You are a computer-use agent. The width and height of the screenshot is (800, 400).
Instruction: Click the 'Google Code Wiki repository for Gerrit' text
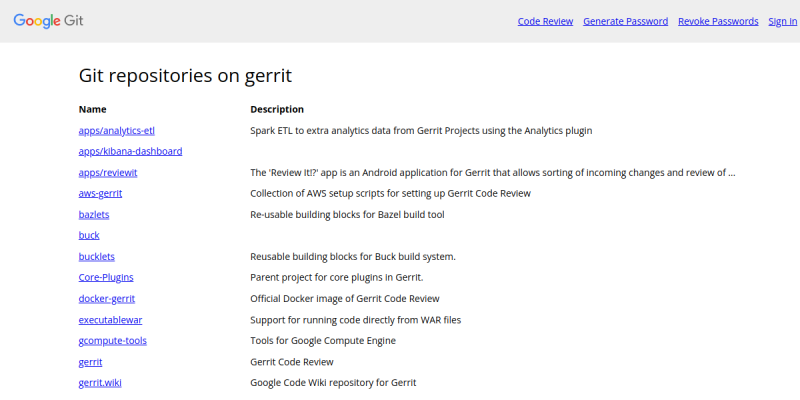pos(333,383)
